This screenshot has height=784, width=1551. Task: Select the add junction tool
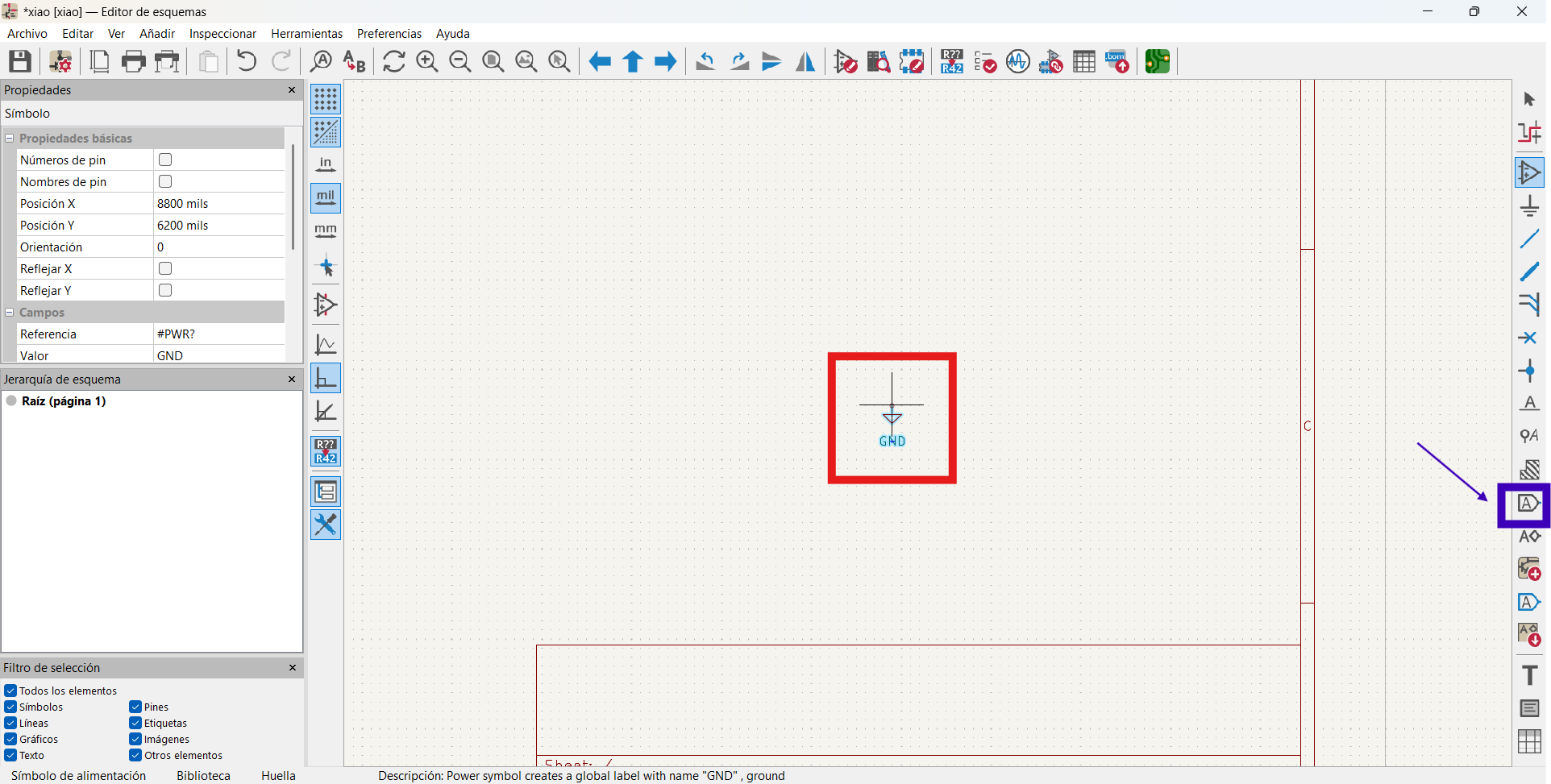coord(1529,371)
